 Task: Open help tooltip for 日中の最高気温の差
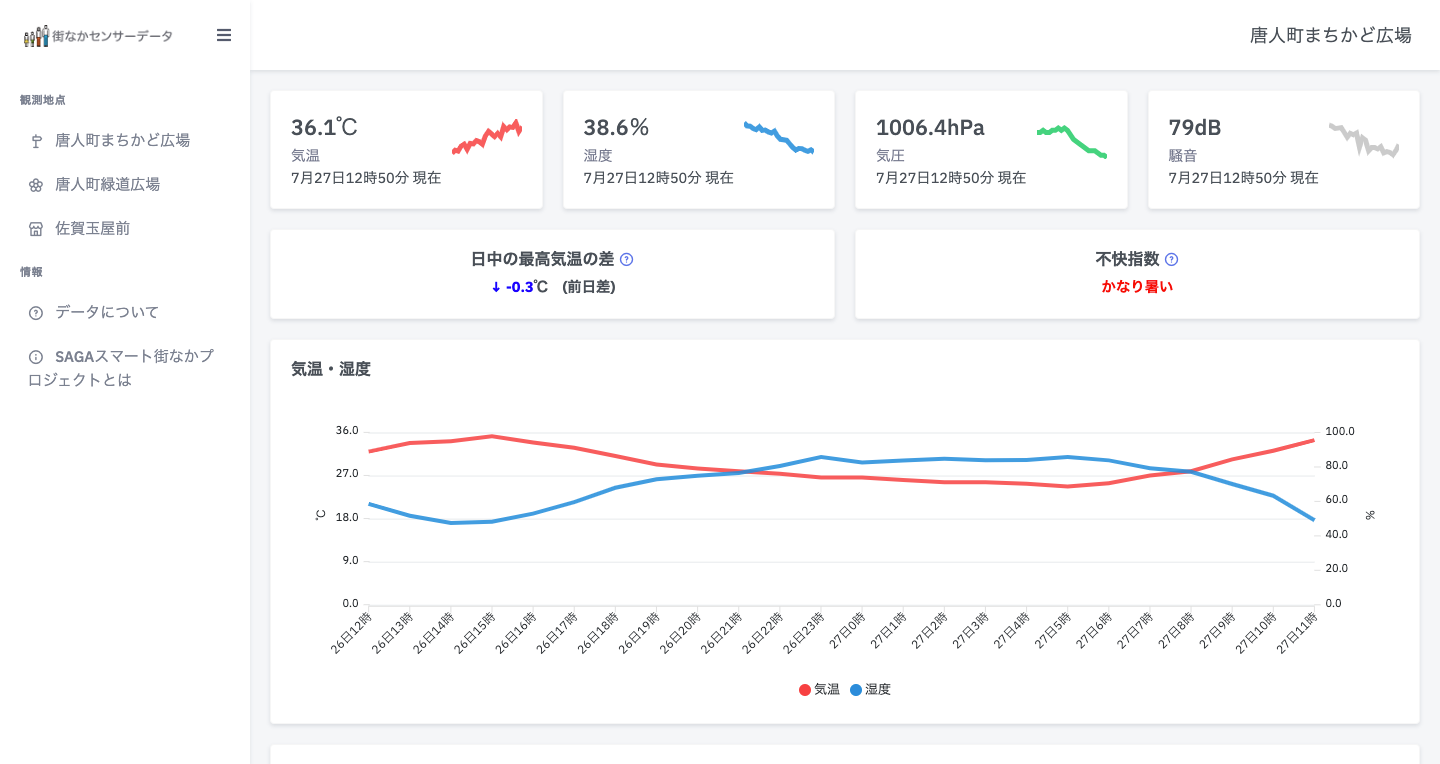(x=627, y=260)
